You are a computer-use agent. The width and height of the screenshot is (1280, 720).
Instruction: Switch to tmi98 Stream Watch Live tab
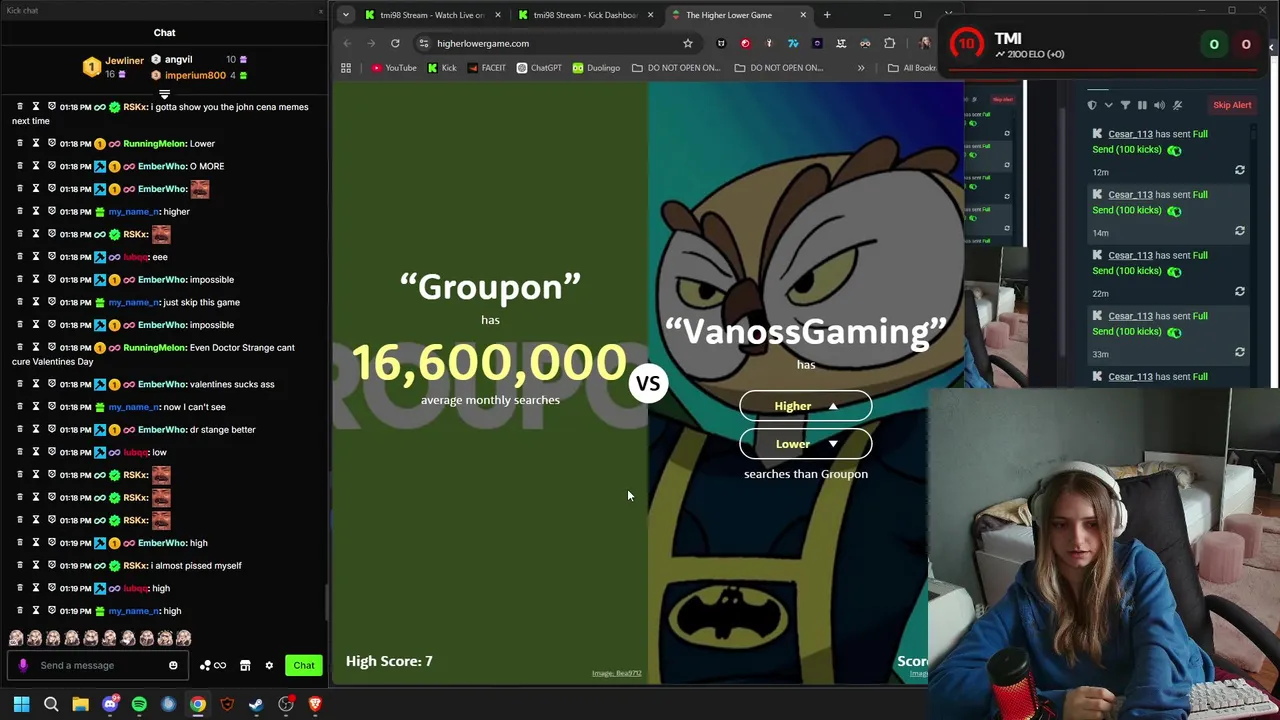431,15
